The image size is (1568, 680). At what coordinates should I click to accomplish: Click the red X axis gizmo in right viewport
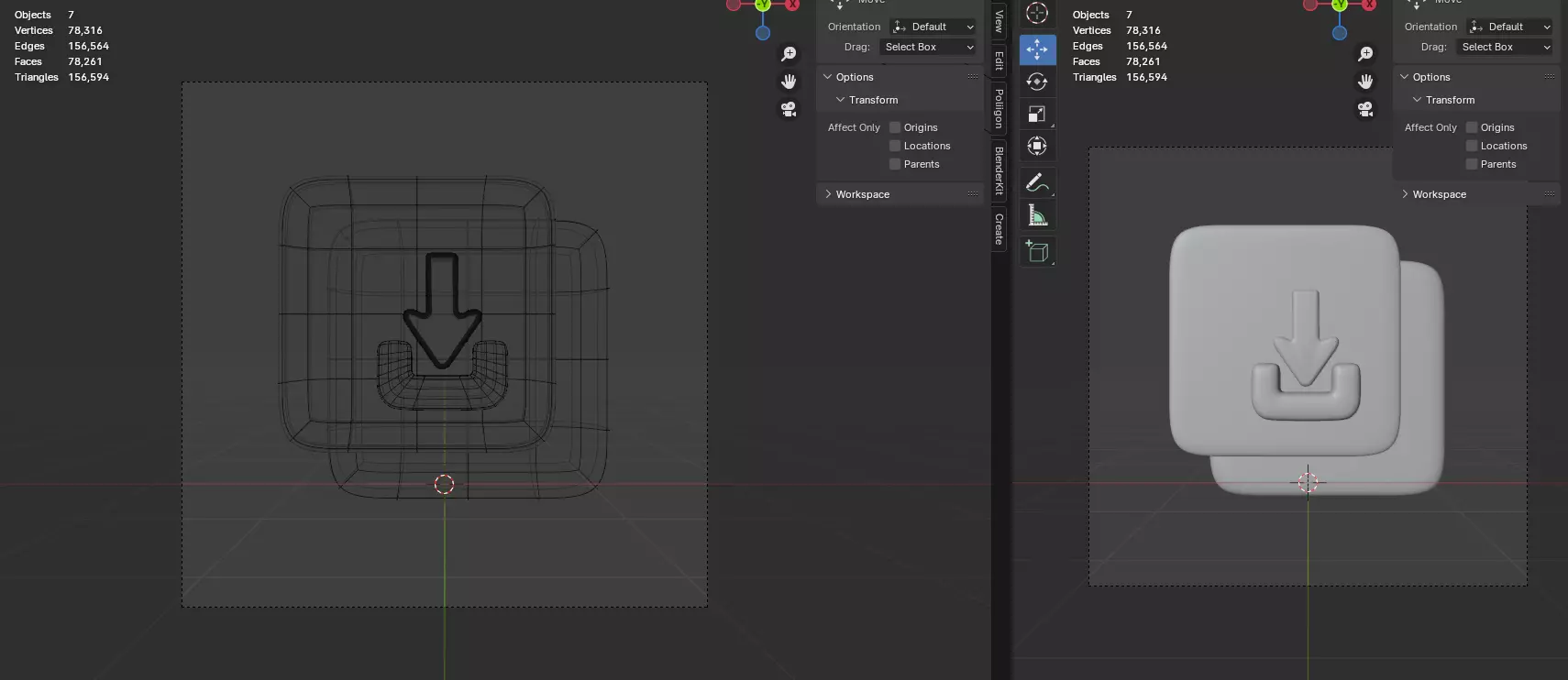(x=1369, y=4)
